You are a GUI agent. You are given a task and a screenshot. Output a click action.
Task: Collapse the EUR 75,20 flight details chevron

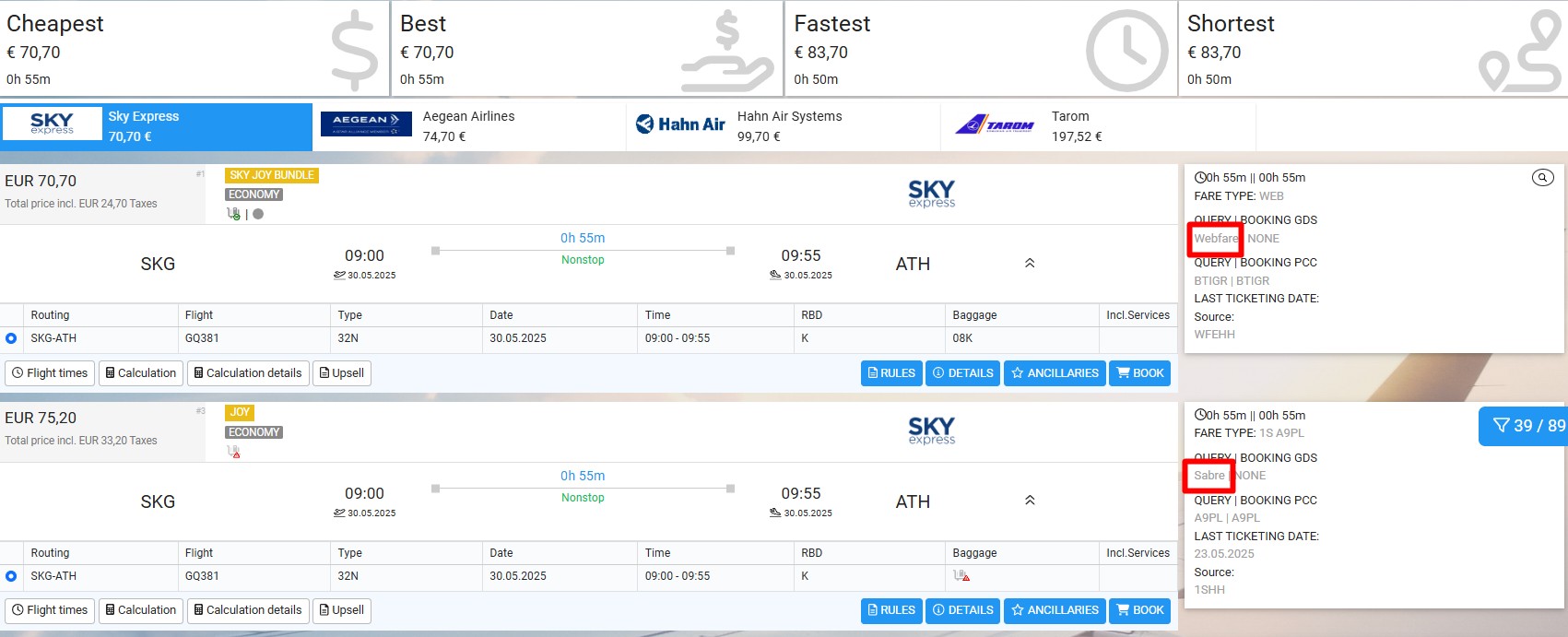(1030, 501)
